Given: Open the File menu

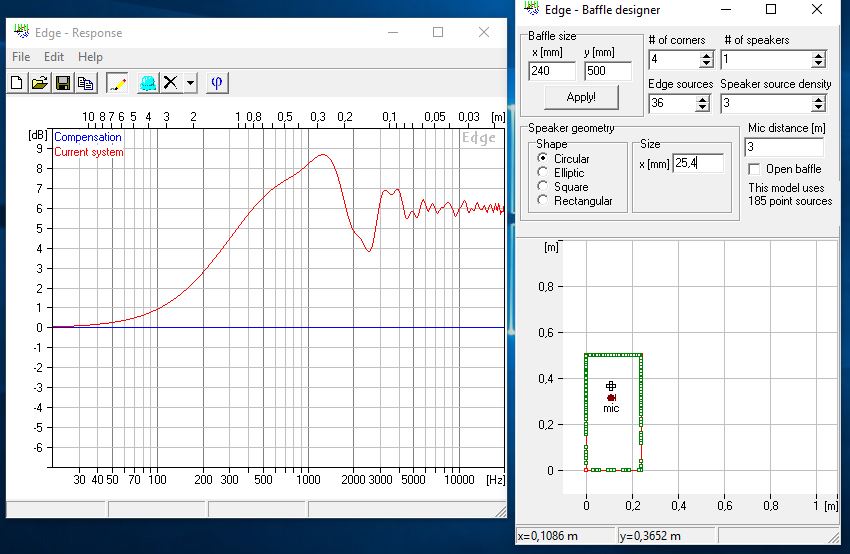Looking at the screenshot, I should (21, 56).
